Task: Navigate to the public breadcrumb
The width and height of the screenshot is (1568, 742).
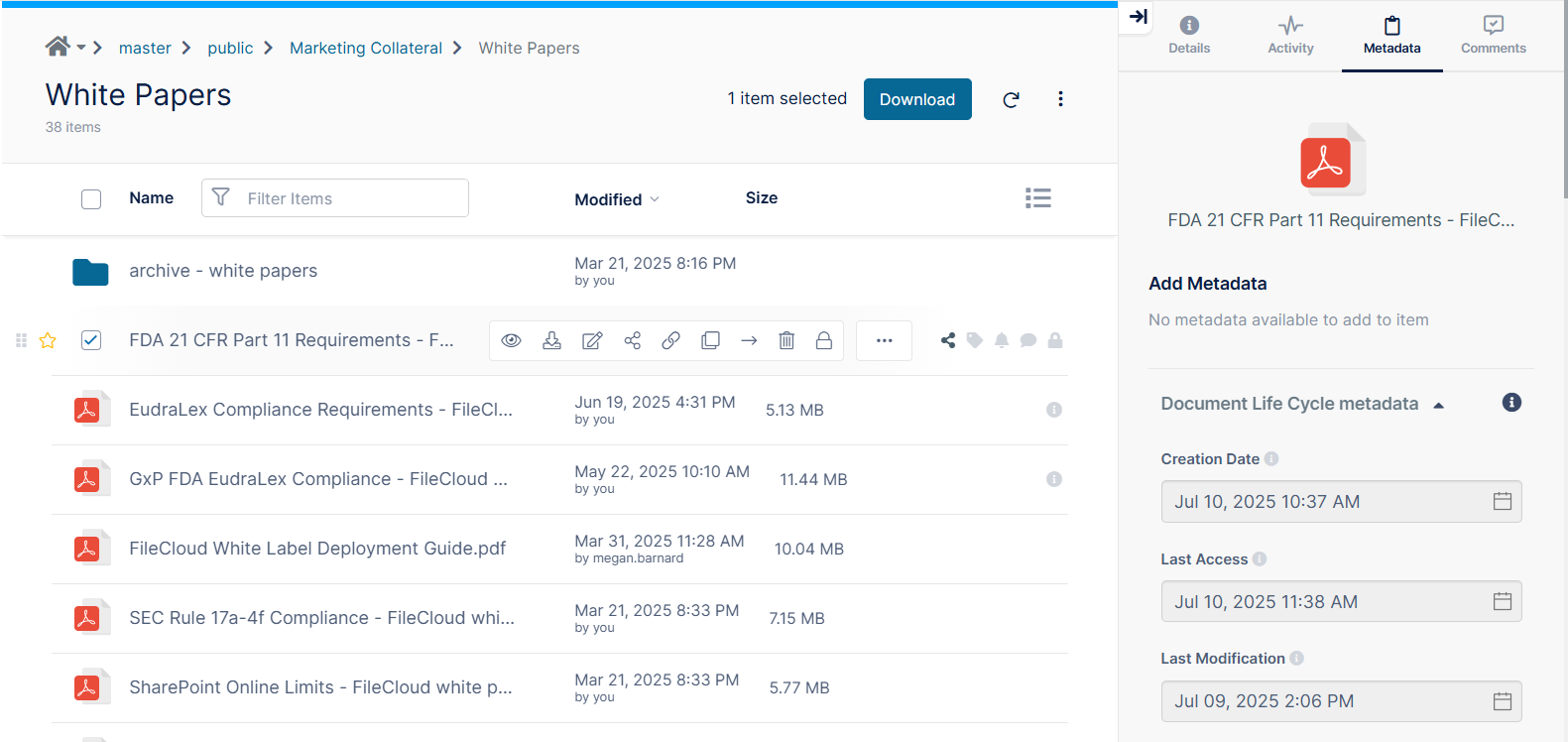Action: (x=230, y=48)
